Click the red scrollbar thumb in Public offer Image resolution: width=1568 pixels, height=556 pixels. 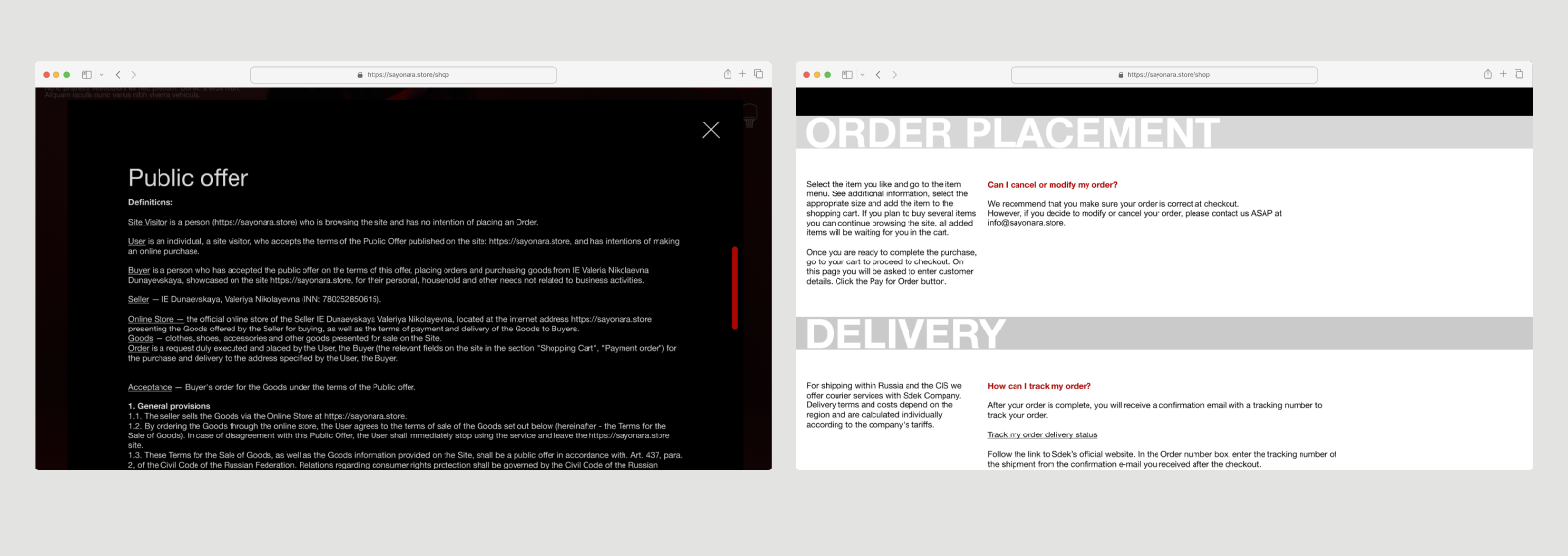pyautogui.click(x=735, y=288)
